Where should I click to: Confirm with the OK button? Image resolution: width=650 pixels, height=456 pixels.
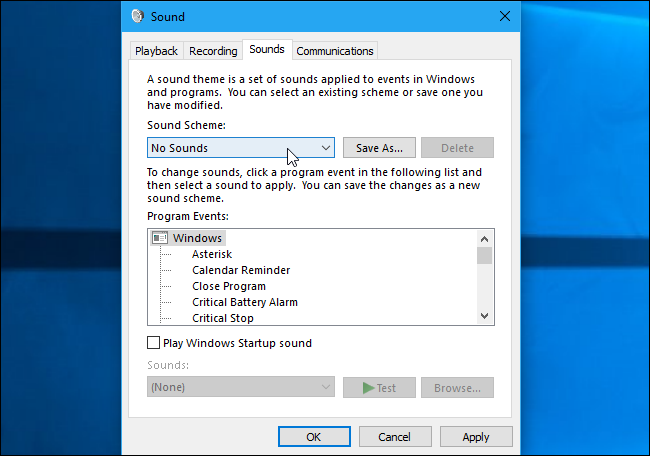coord(314,437)
